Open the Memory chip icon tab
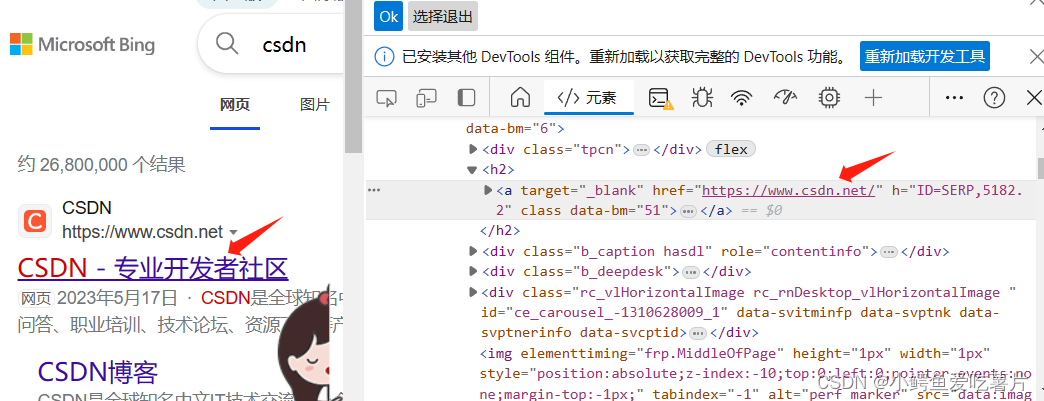The image size is (1044, 401). pyautogui.click(x=829, y=98)
